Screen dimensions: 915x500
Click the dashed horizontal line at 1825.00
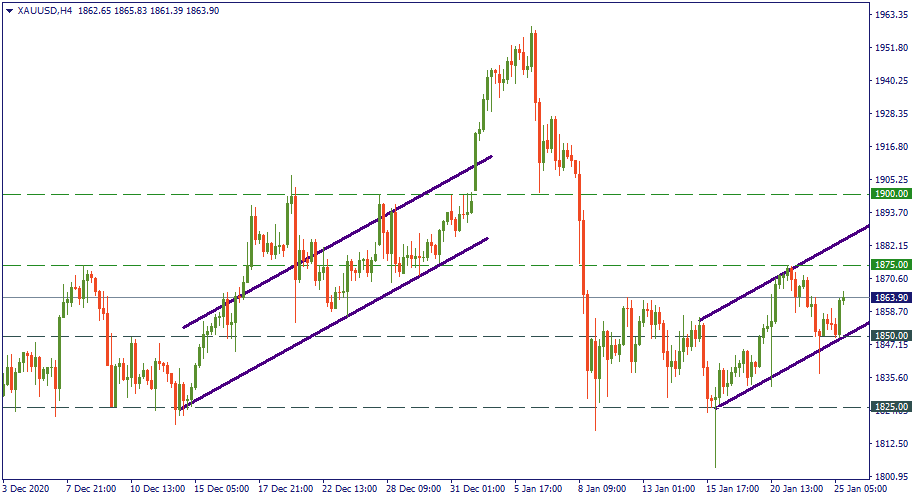point(400,407)
